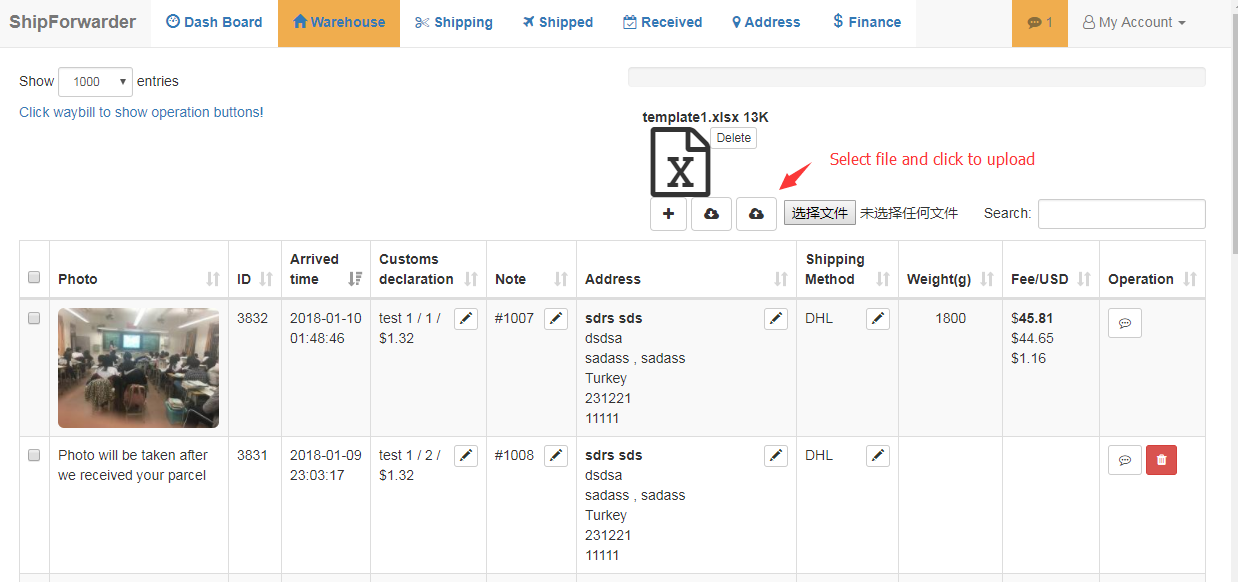
Task: Edit address of parcel 3832
Action: click(776, 318)
